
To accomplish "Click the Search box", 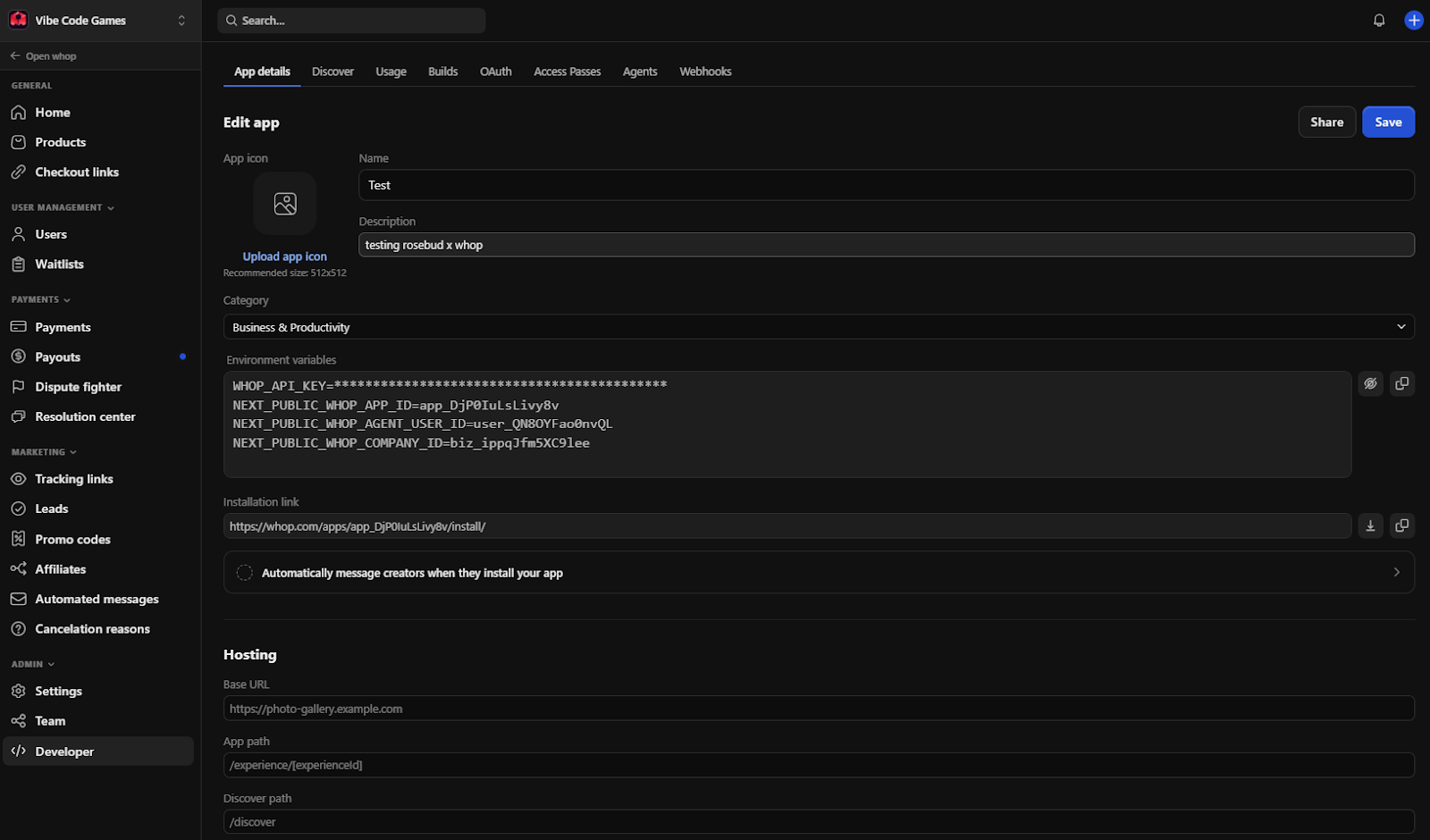I will click(x=351, y=20).
